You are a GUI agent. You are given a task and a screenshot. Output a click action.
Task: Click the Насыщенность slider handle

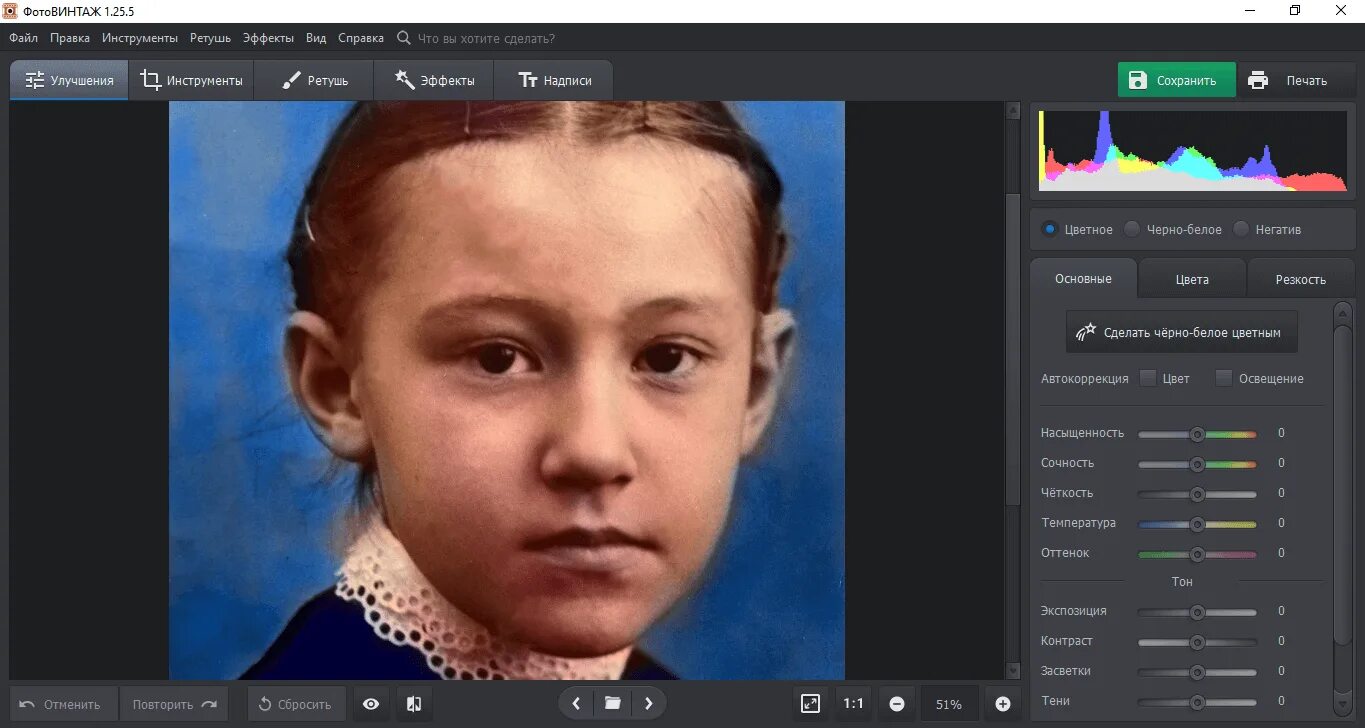pyautogui.click(x=1196, y=434)
